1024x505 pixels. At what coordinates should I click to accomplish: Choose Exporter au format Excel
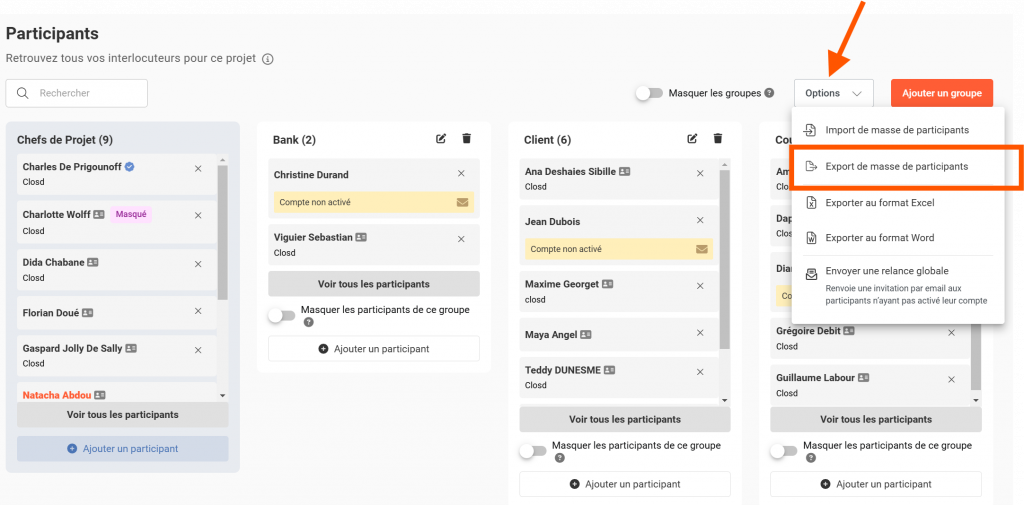(879, 203)
